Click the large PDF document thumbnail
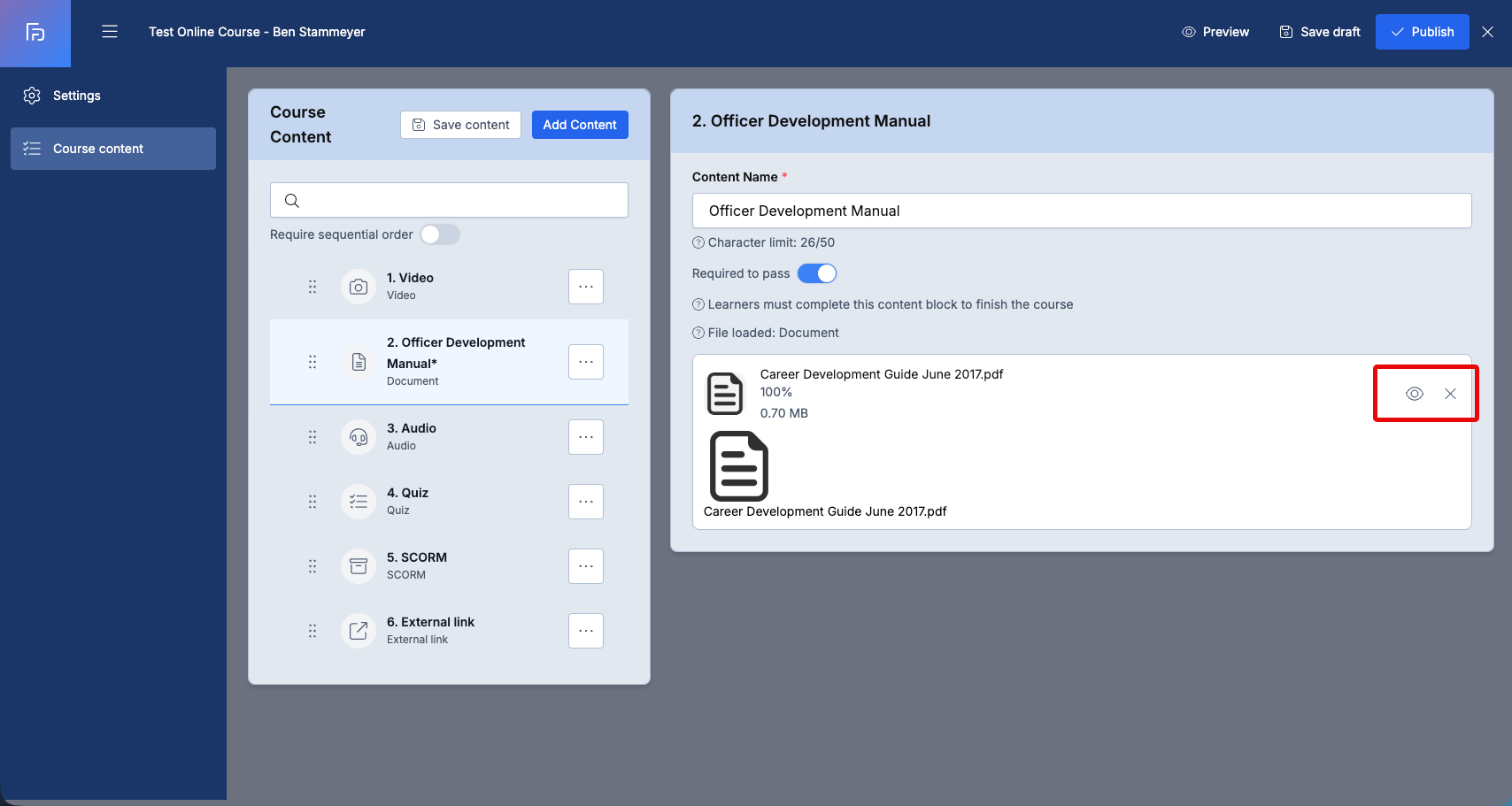 pos(739,466)
